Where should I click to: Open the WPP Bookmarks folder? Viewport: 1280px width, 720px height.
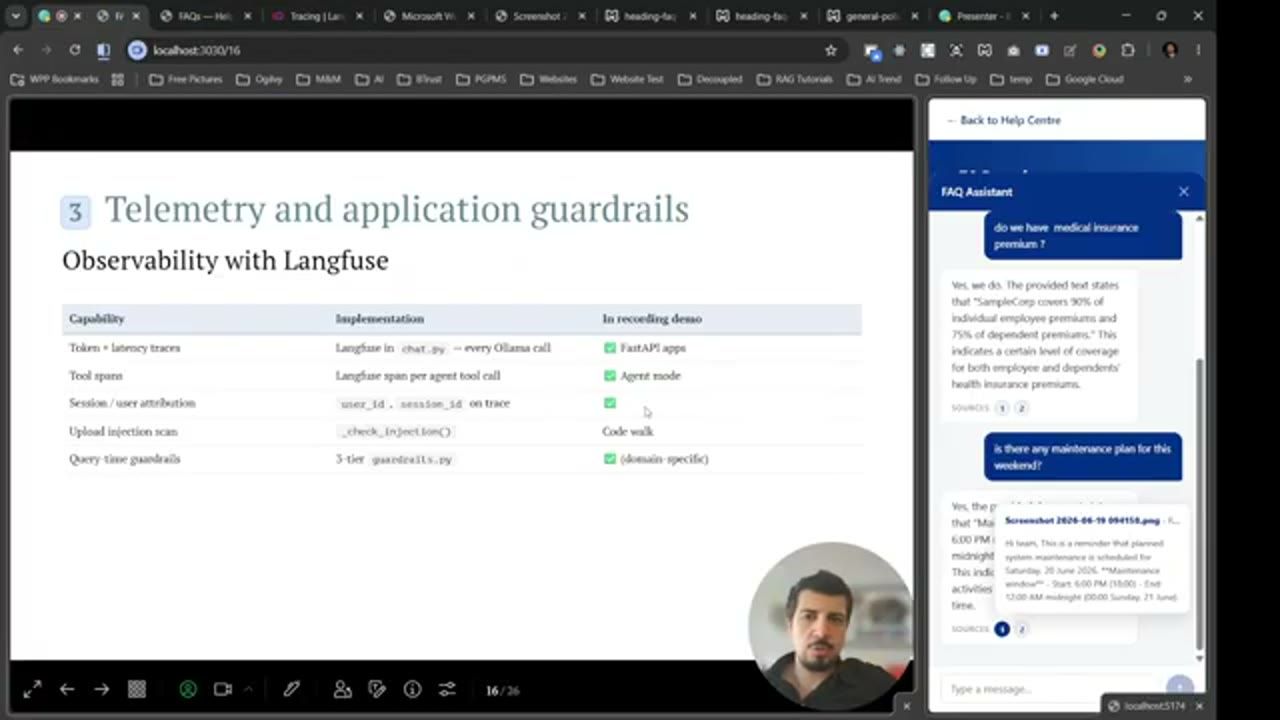(54, 79)
